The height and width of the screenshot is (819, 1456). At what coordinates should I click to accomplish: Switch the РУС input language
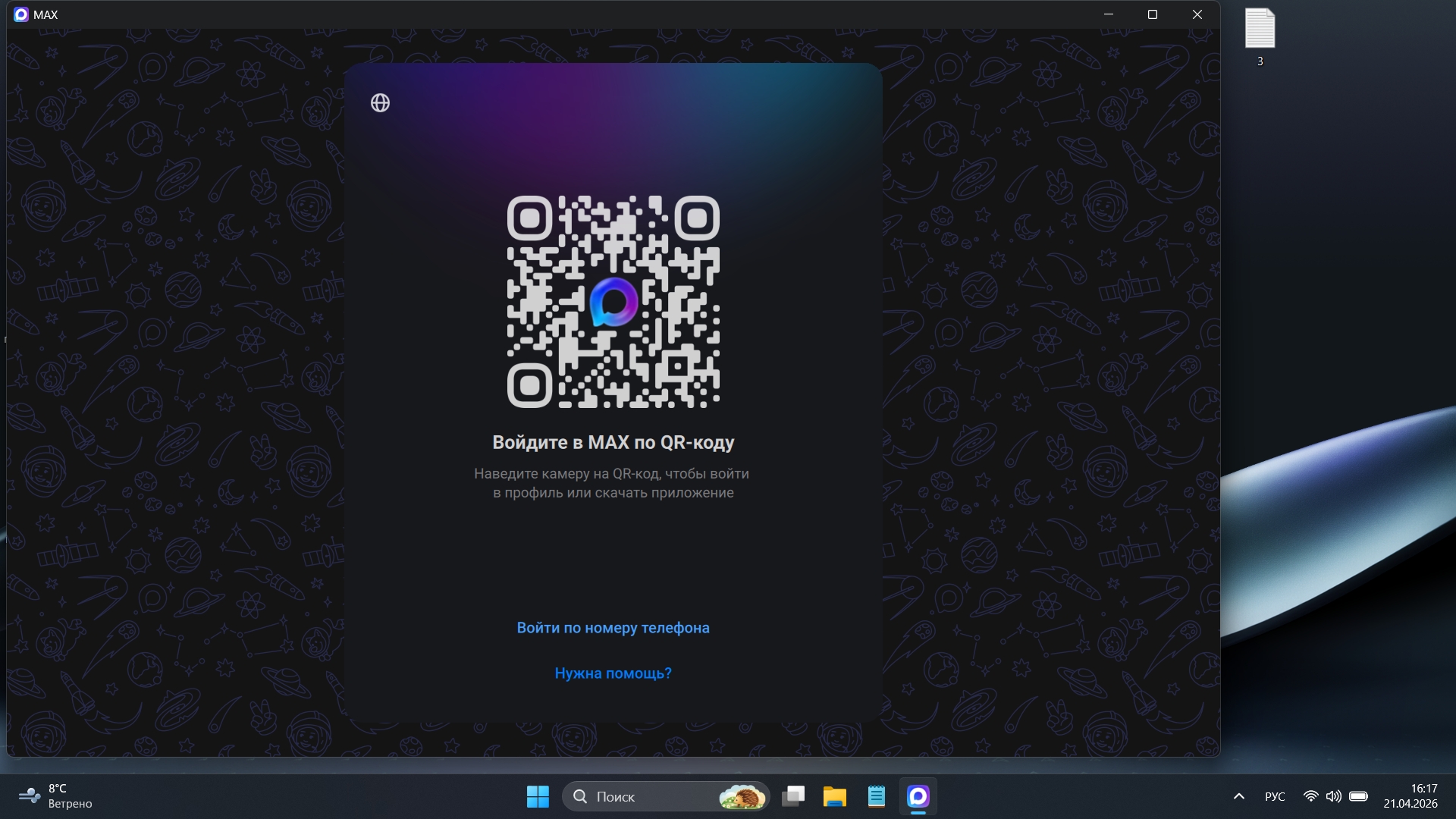point(1275,796)
